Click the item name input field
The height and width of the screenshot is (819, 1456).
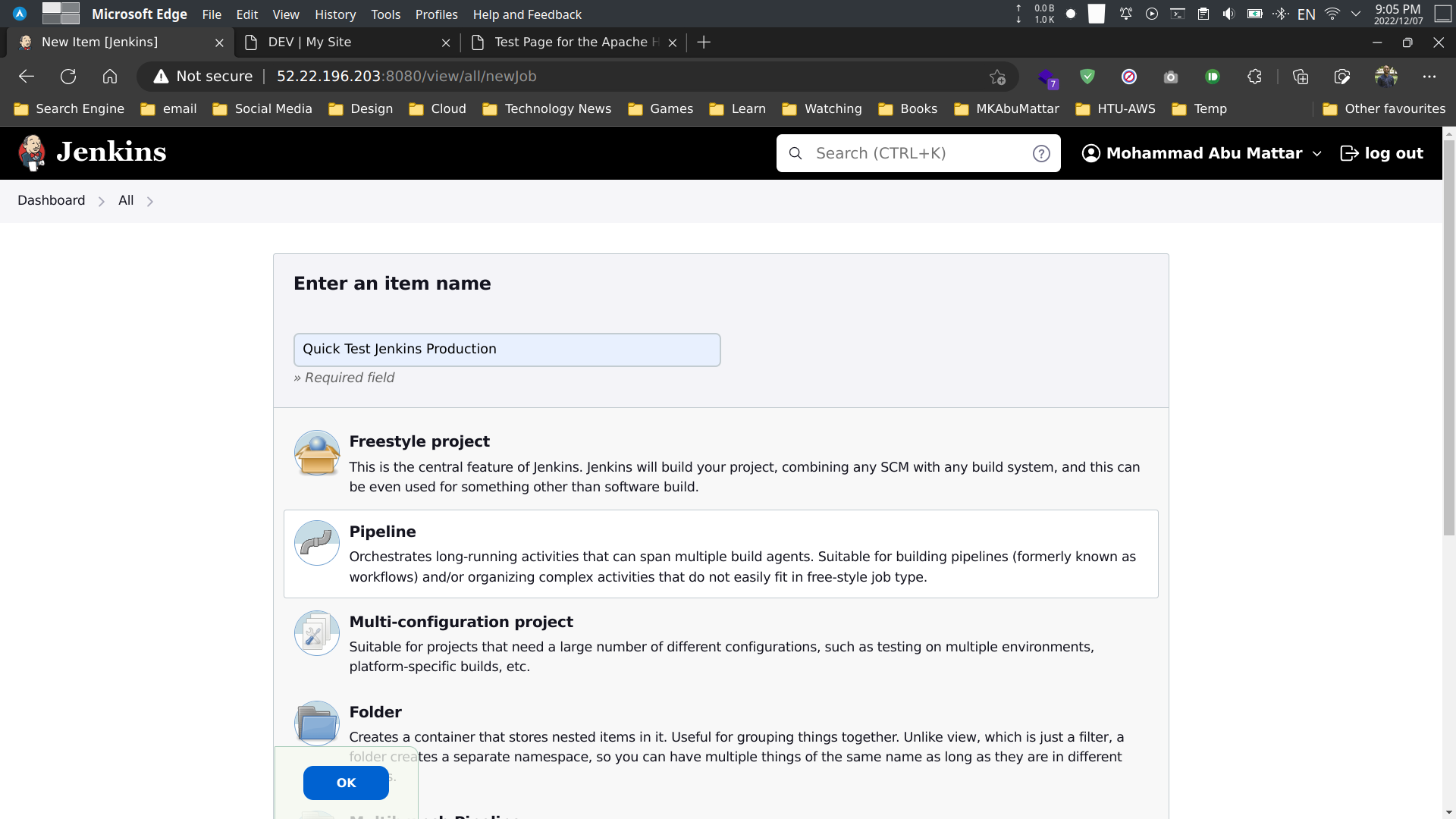pyautogui.click(x=507, y=350)
